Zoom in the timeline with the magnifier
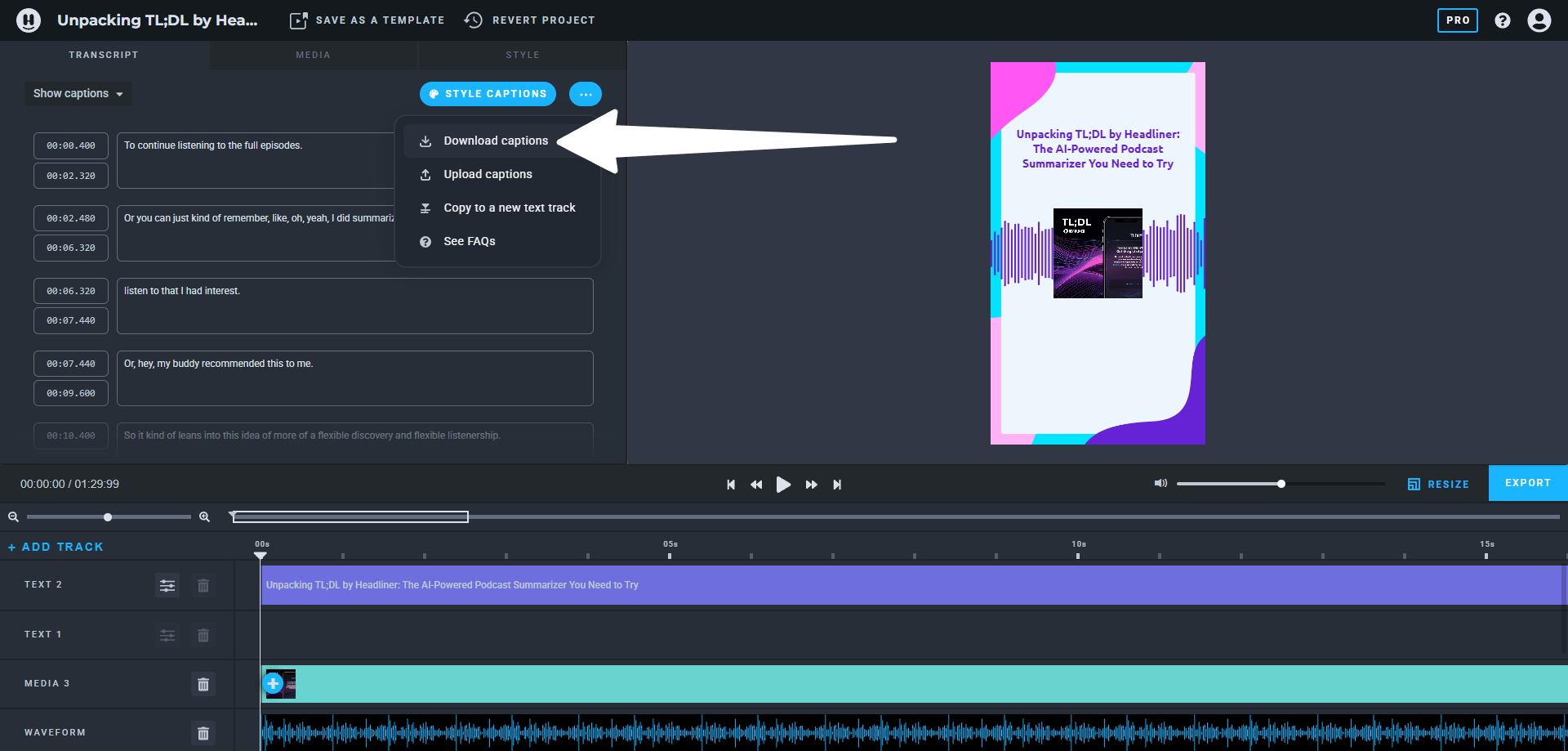This screenshot has width=1568, height=751. pyautogui.click(x=205, y=517)
